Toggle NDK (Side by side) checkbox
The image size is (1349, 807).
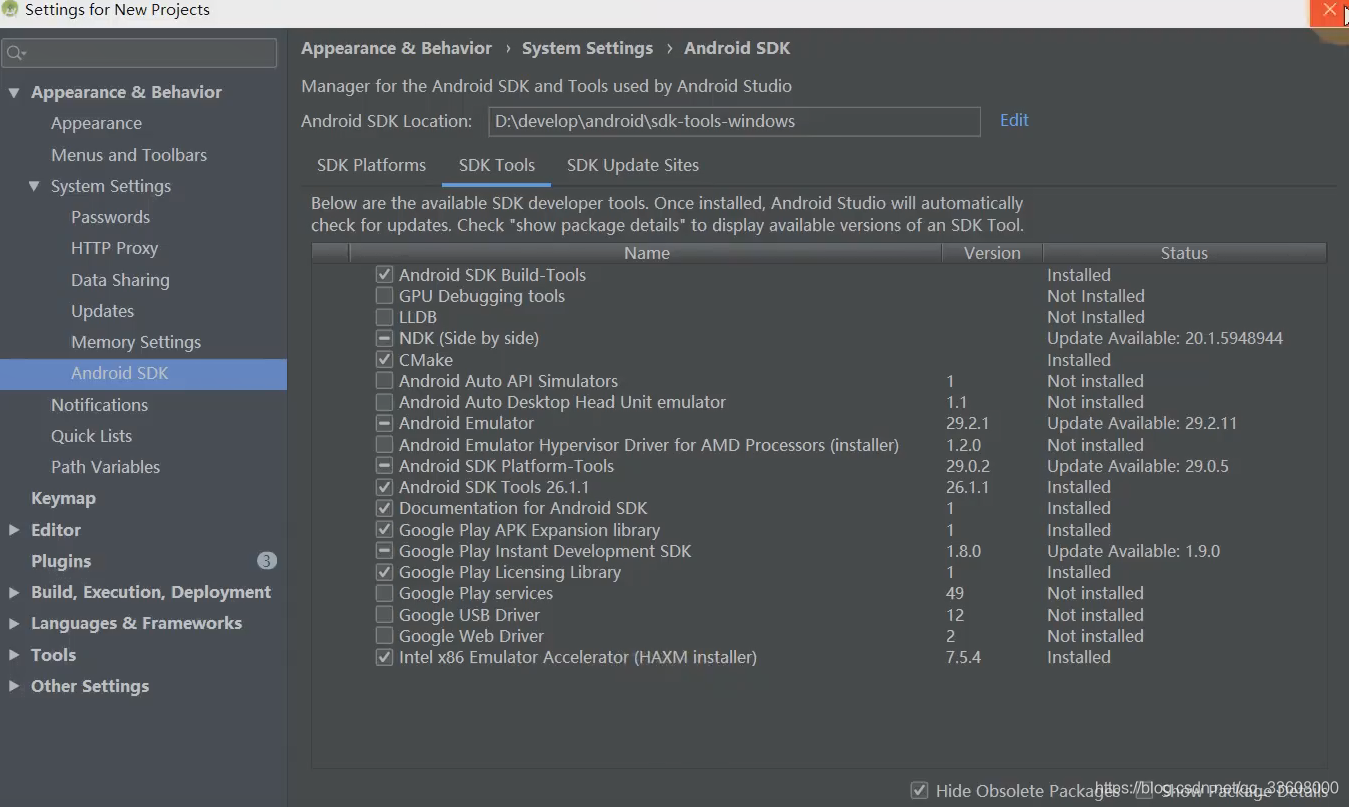point(384,339)
